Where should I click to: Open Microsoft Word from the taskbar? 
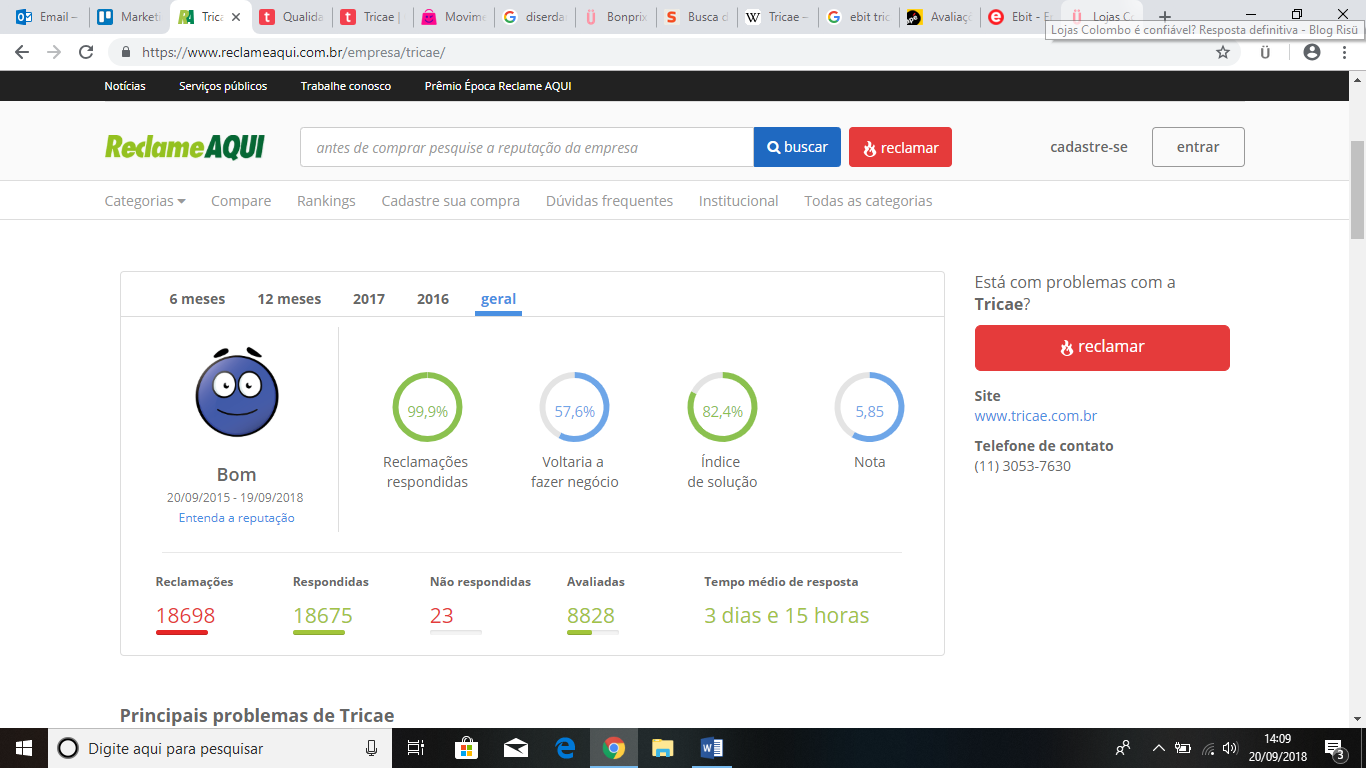[711, 748]
